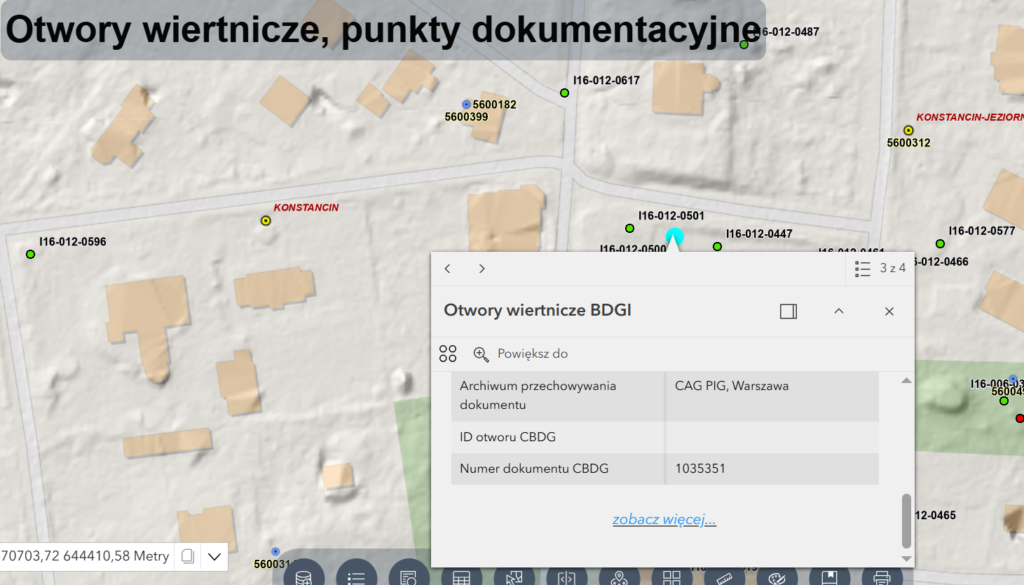This screenshot has width=1024, height=585.
Task: Click the four-circles actions icon in popup
Action: 448,354
